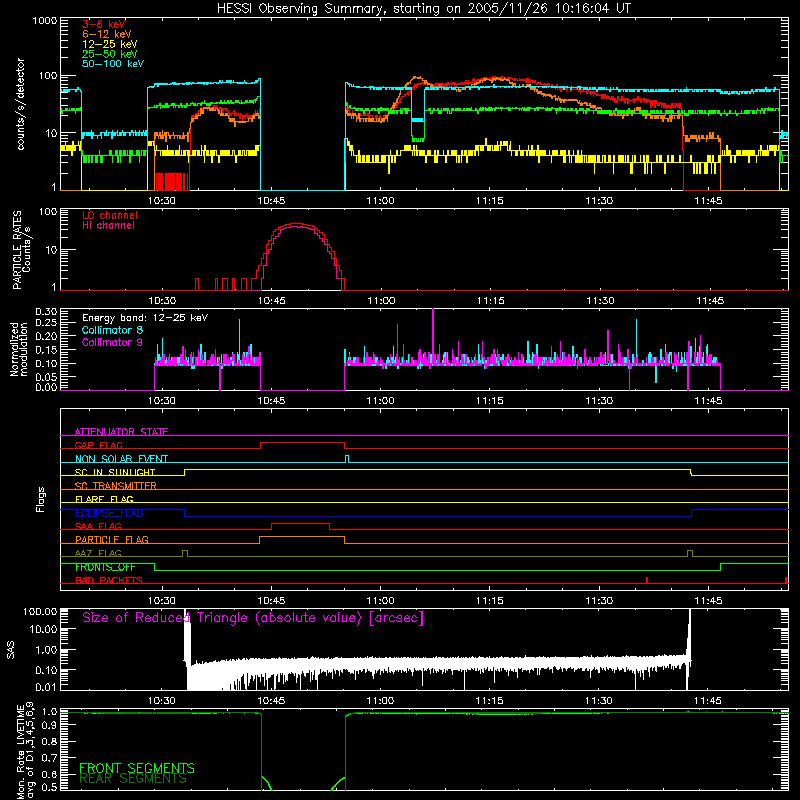This screenshot has width=800, height=800.
Task: Click the raised GAP FLAG segment
Action: coord(303,443)
